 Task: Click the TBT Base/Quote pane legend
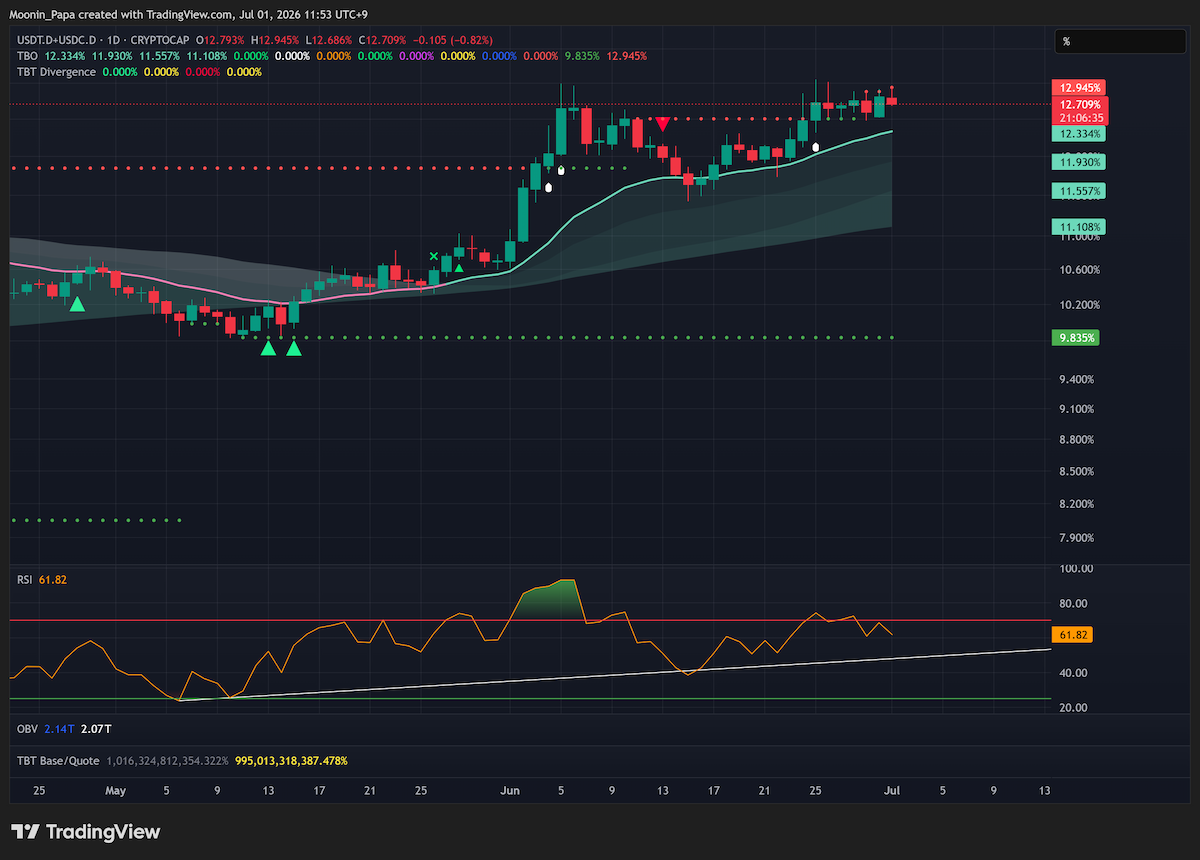click(x=58, y=761)
